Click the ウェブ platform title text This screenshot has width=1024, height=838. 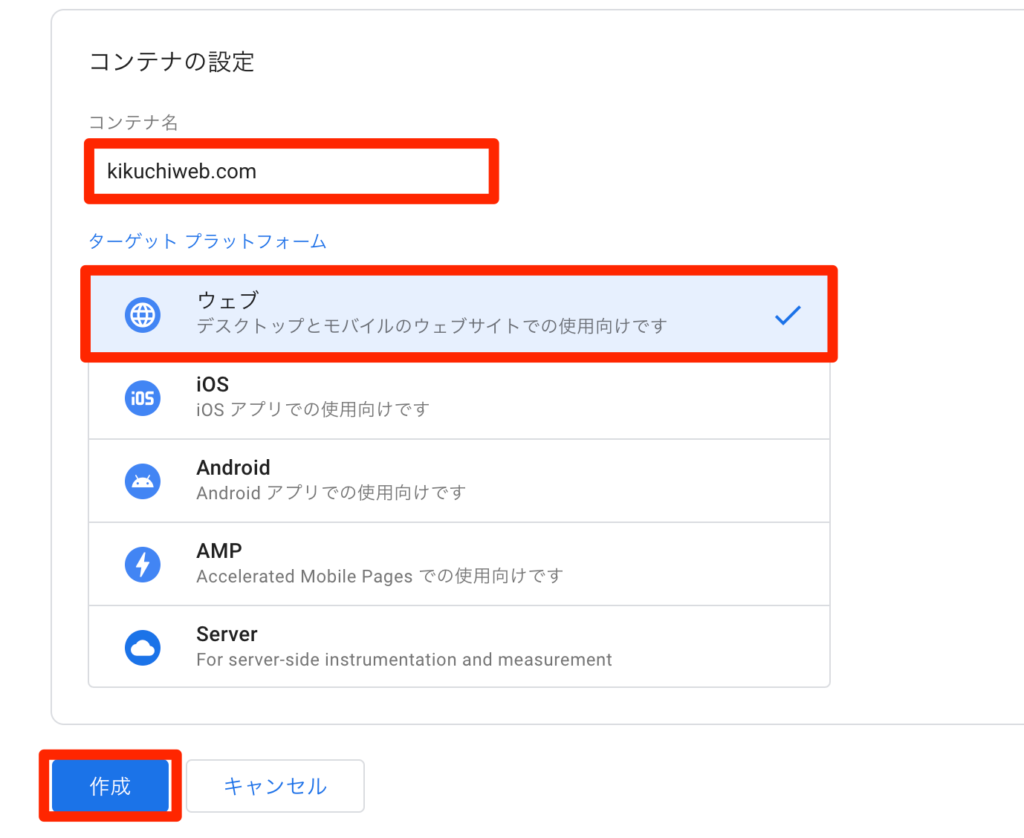[x=228, y=300]
